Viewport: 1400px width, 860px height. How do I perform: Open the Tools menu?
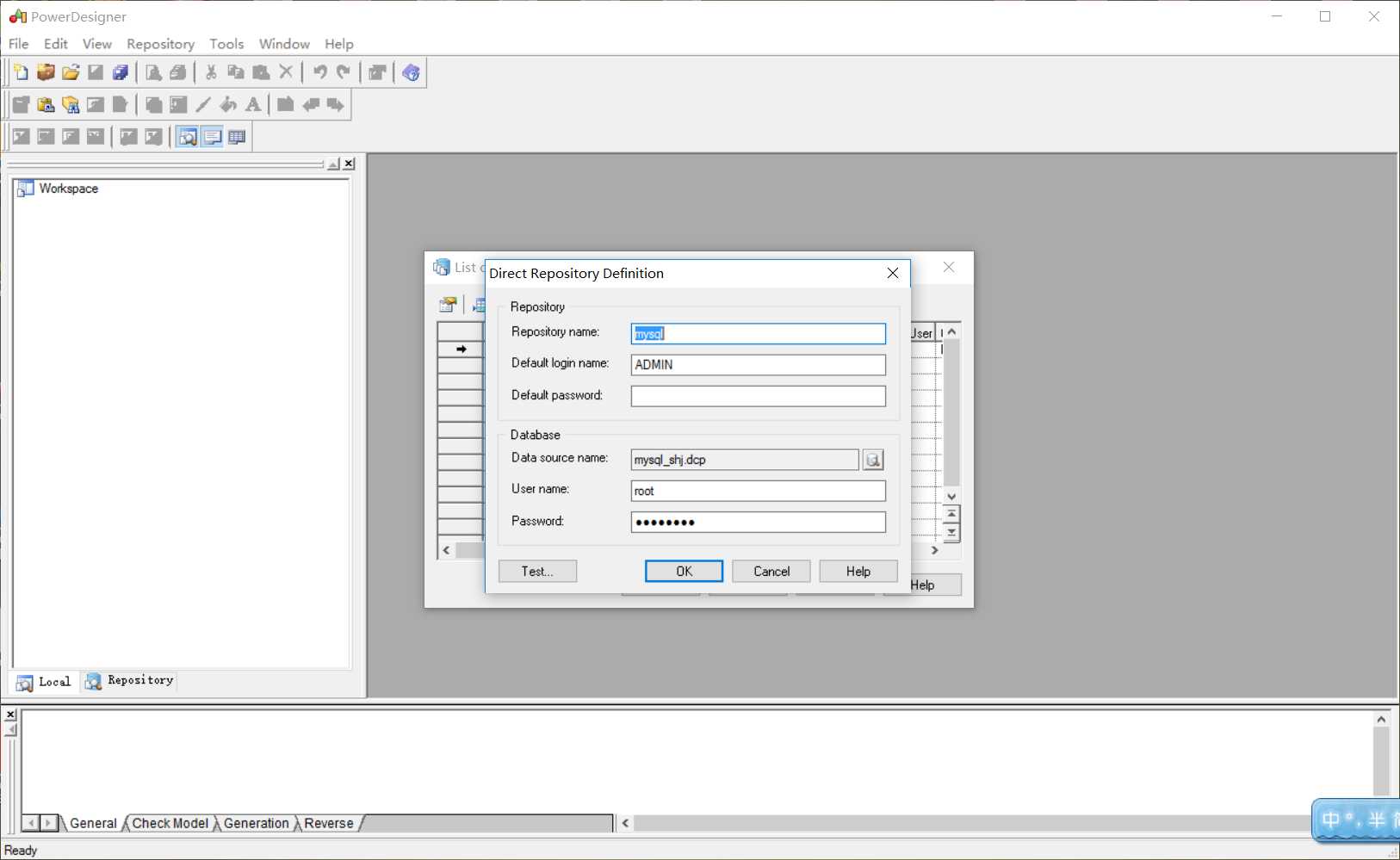tap(226, 44)
